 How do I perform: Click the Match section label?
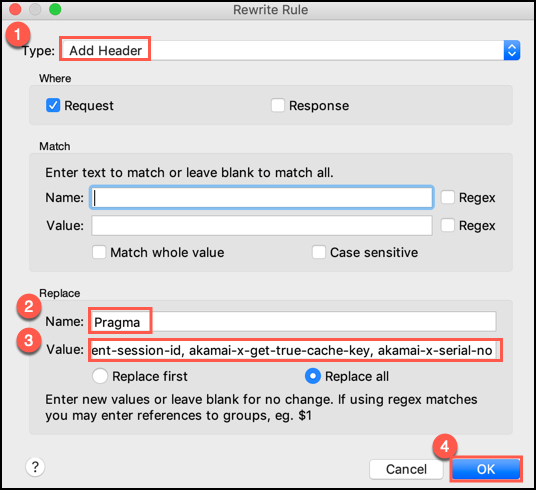[x=55, y=146]
